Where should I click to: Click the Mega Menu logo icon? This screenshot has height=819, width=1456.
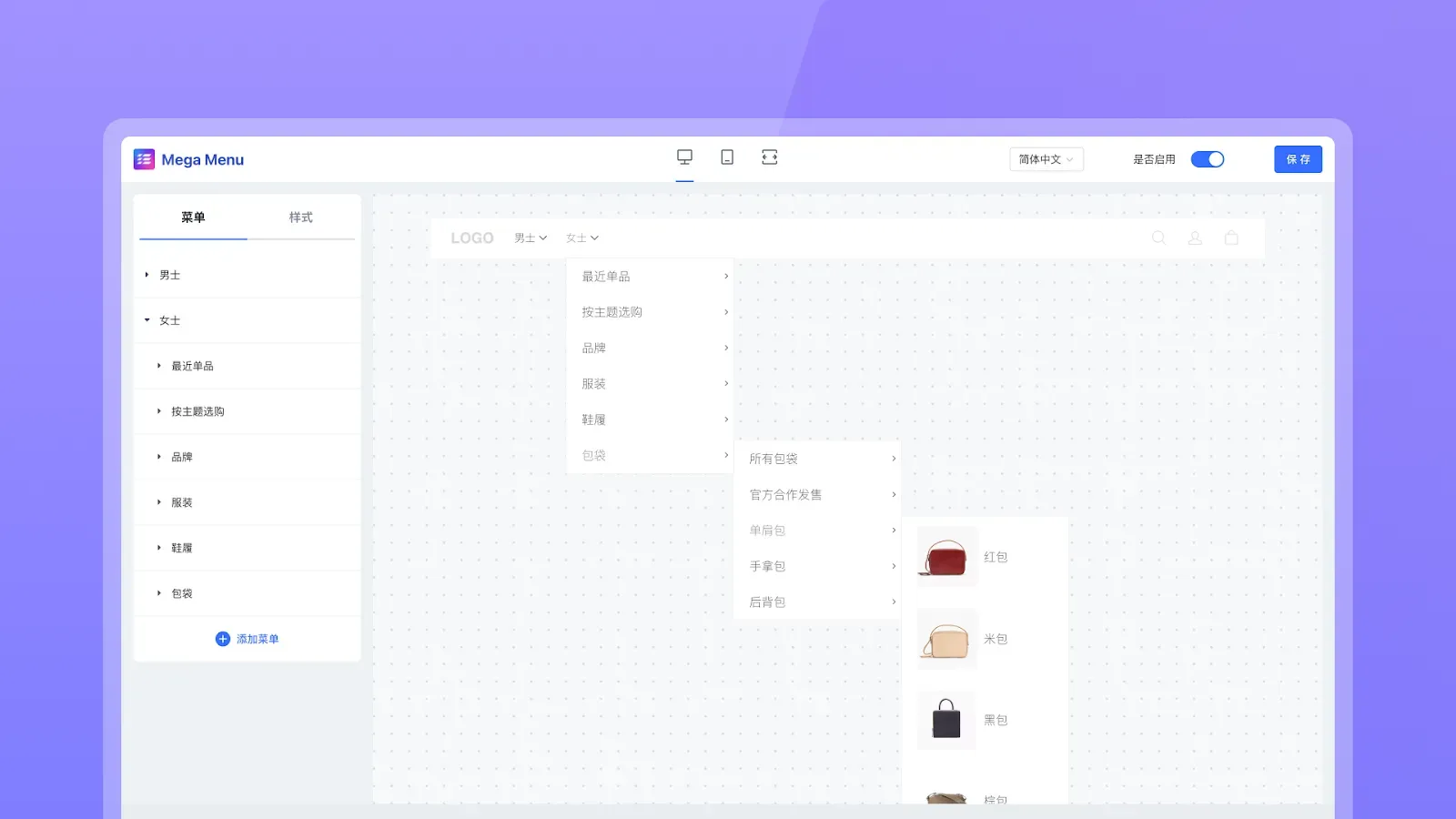[144, 159]
